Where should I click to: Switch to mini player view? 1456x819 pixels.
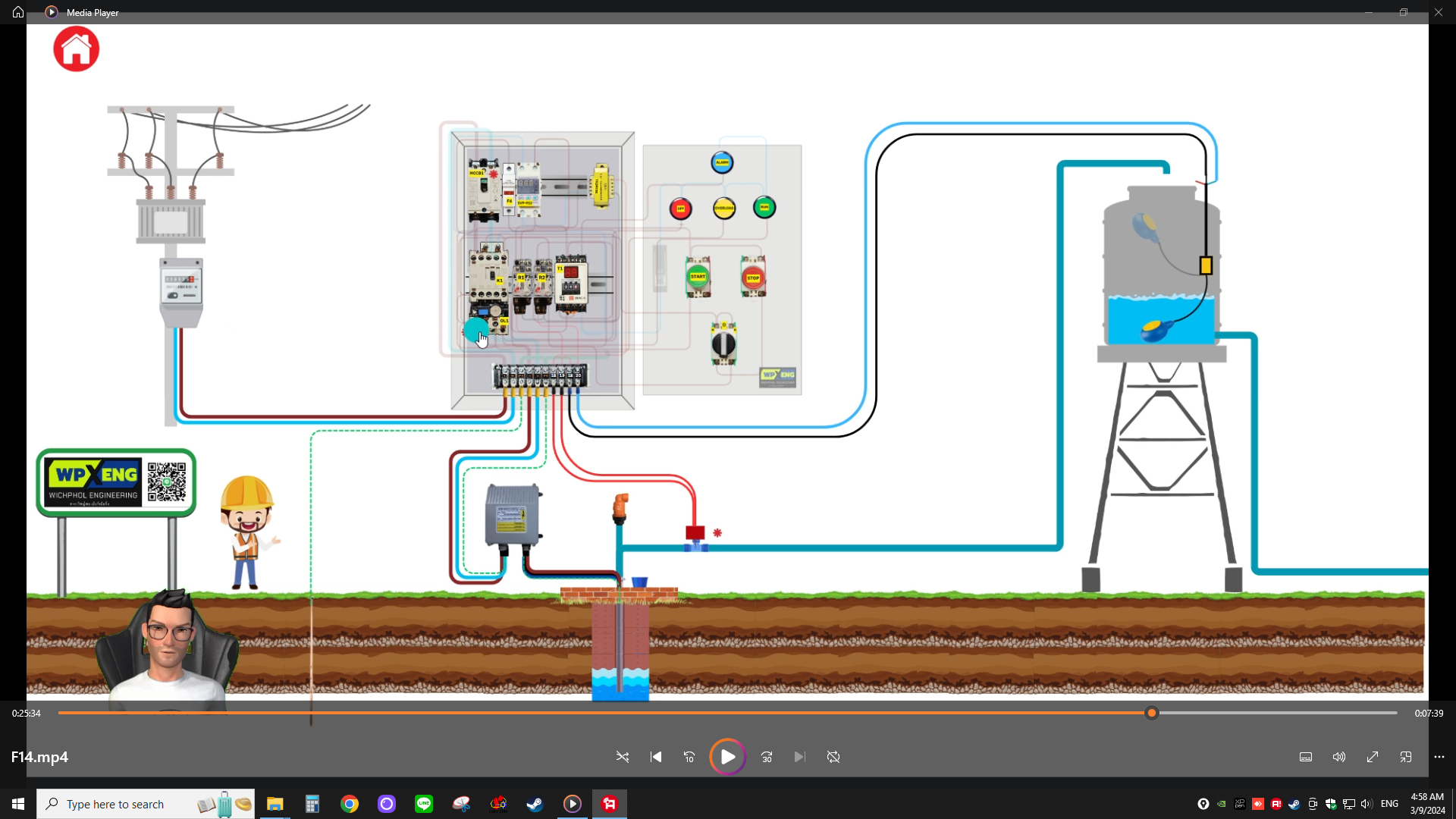(1406, 757)
